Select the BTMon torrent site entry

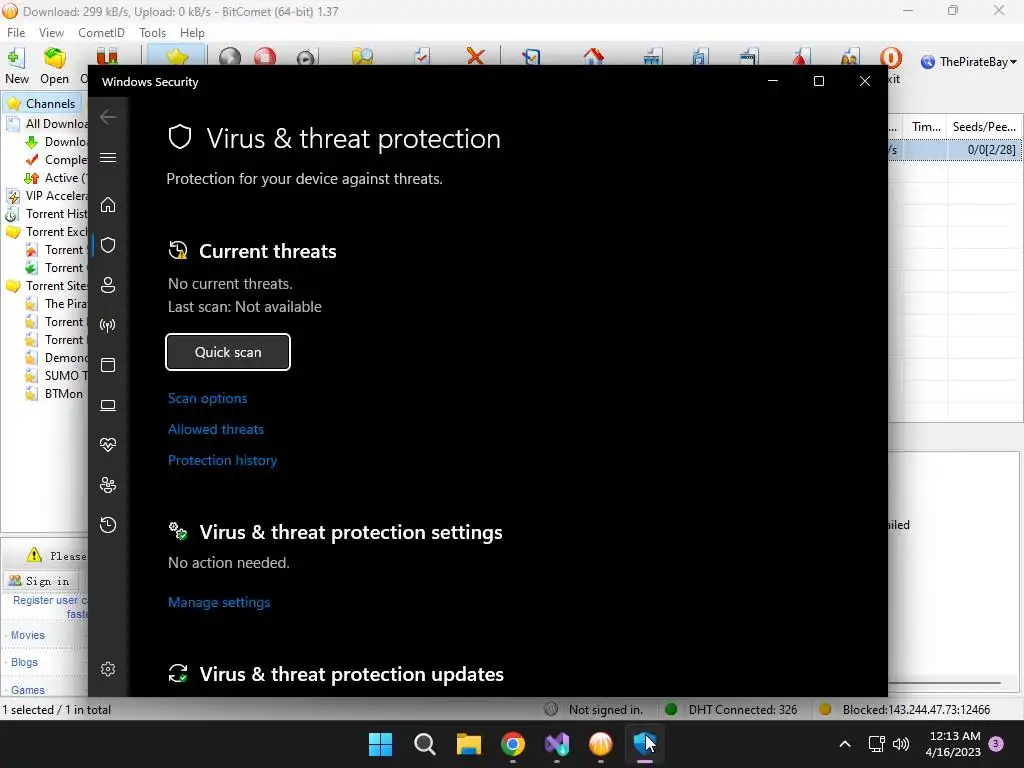point(55,394)
